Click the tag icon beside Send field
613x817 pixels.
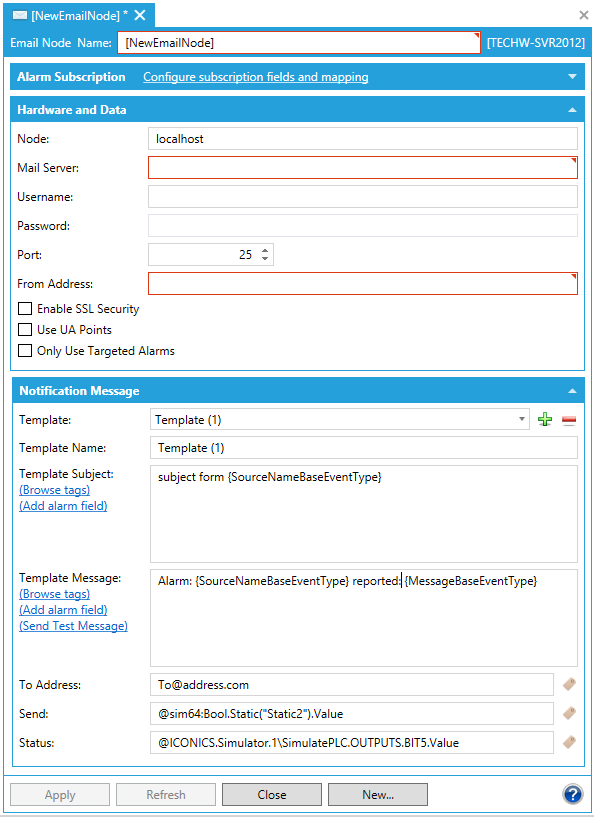tap(570, 713)
